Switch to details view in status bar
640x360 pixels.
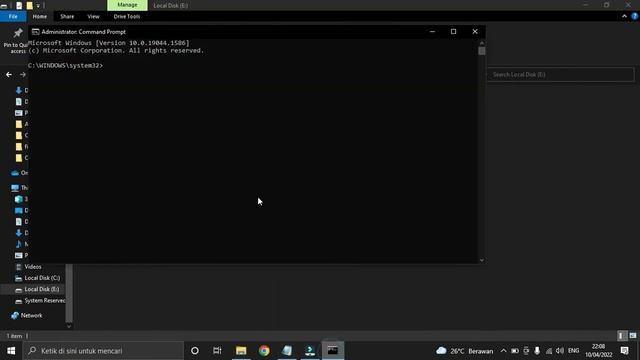(621, 336)
